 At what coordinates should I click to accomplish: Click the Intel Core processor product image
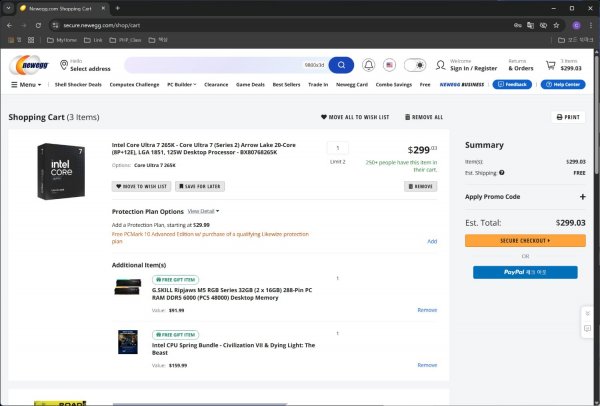[x=61, y=171]
